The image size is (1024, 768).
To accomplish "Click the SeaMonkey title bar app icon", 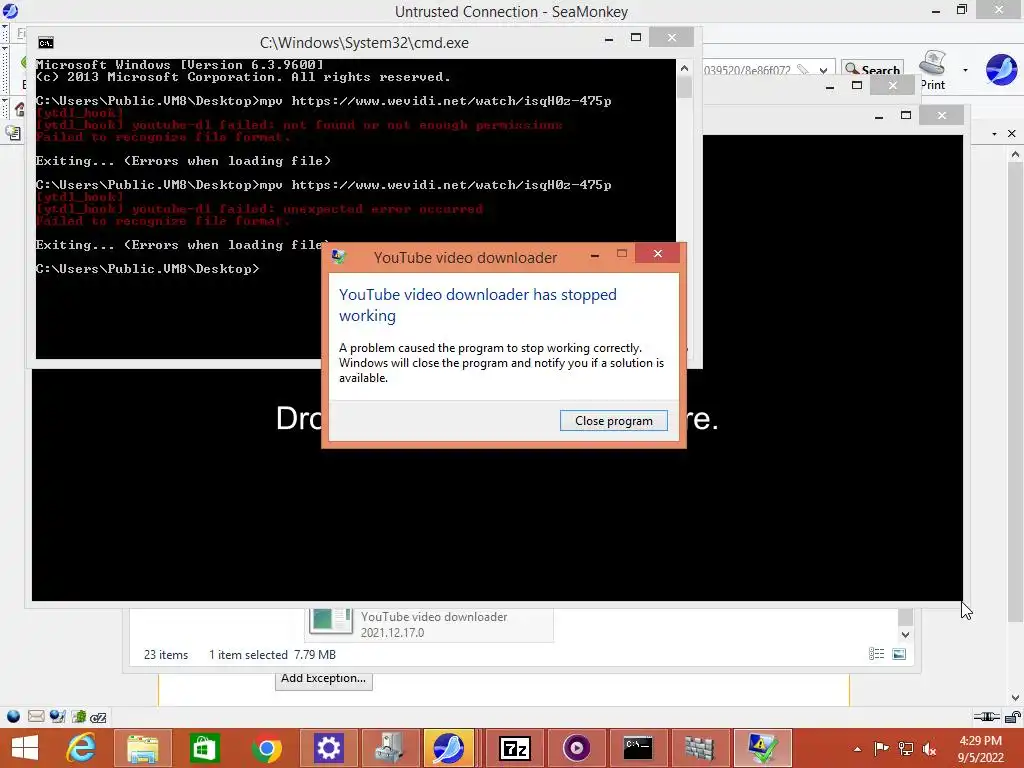I will pos(10,10).
